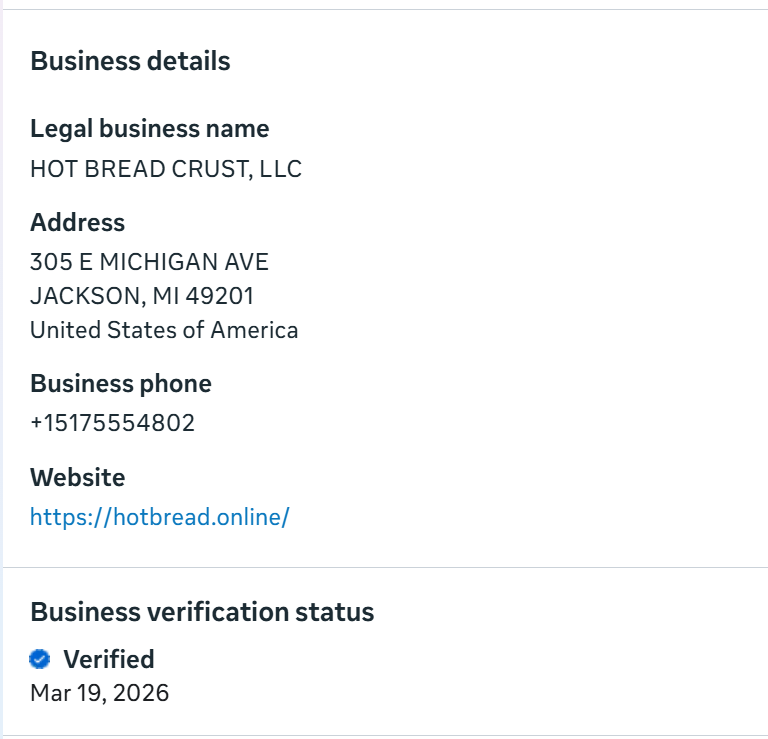
Task: Click the United States of America text
Action: (164, 330)
